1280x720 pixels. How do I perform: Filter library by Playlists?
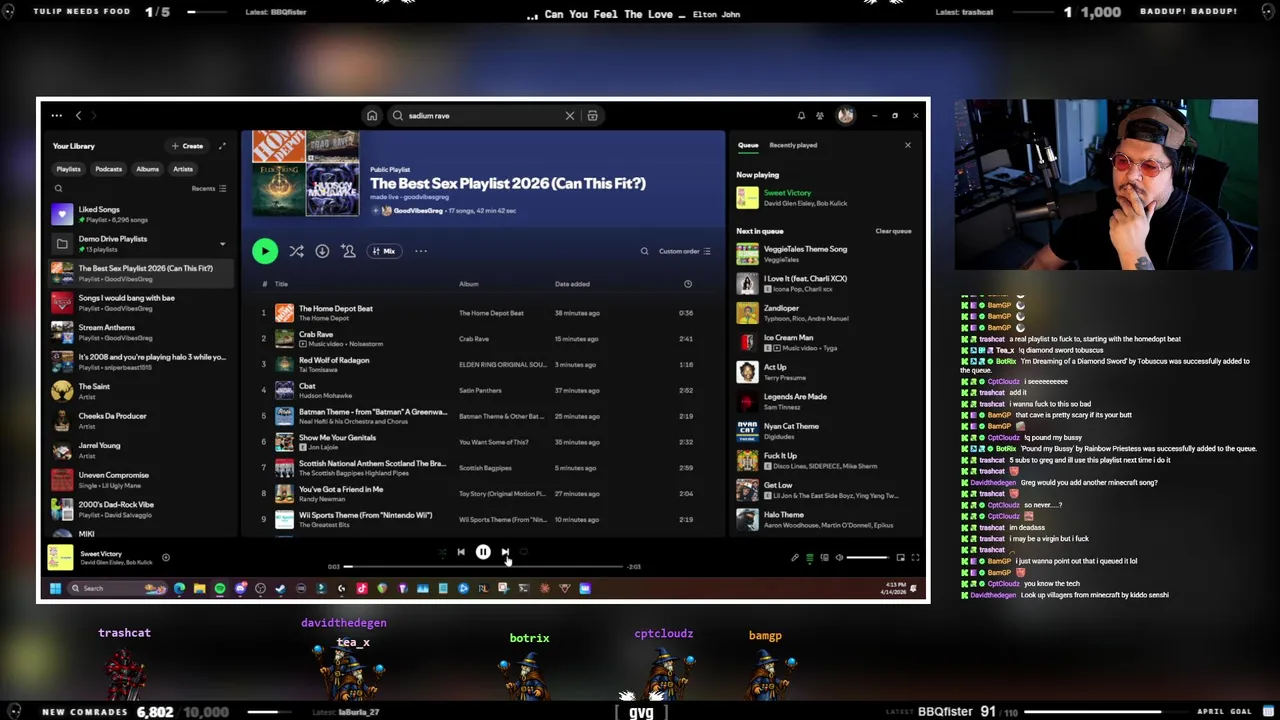click(x=68, y=169)
